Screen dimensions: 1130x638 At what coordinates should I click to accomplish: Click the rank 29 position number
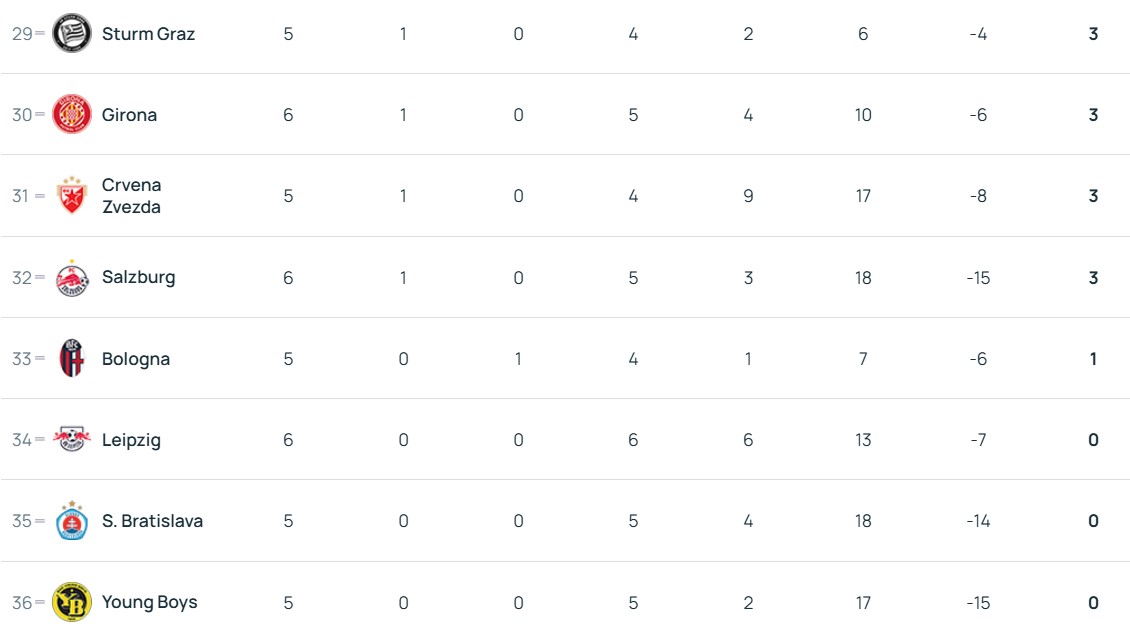click(x=22, y=34)
